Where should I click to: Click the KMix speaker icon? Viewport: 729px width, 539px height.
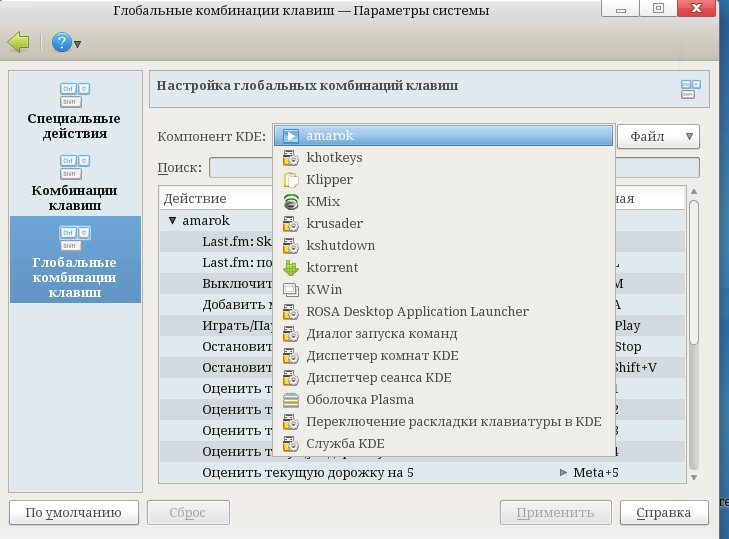pyautogui.click(x=291, y=201)
